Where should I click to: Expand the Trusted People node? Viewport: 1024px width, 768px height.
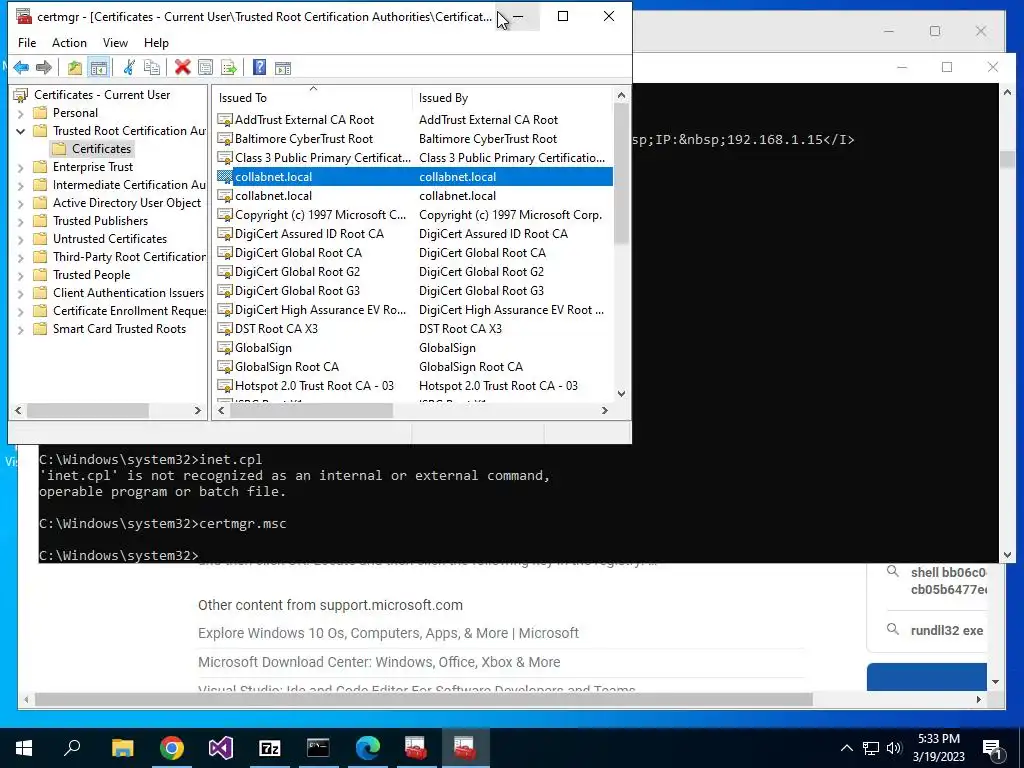(20, 276)
